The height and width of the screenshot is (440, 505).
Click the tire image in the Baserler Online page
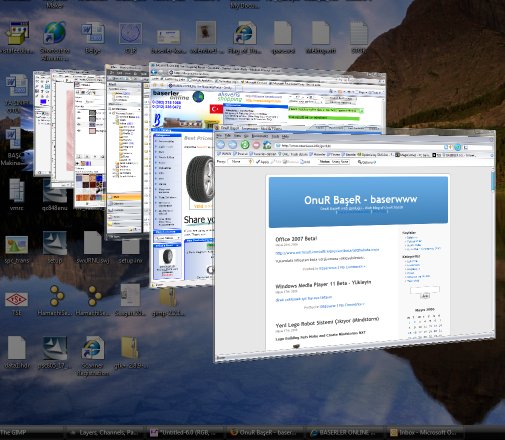coord(199,178)
